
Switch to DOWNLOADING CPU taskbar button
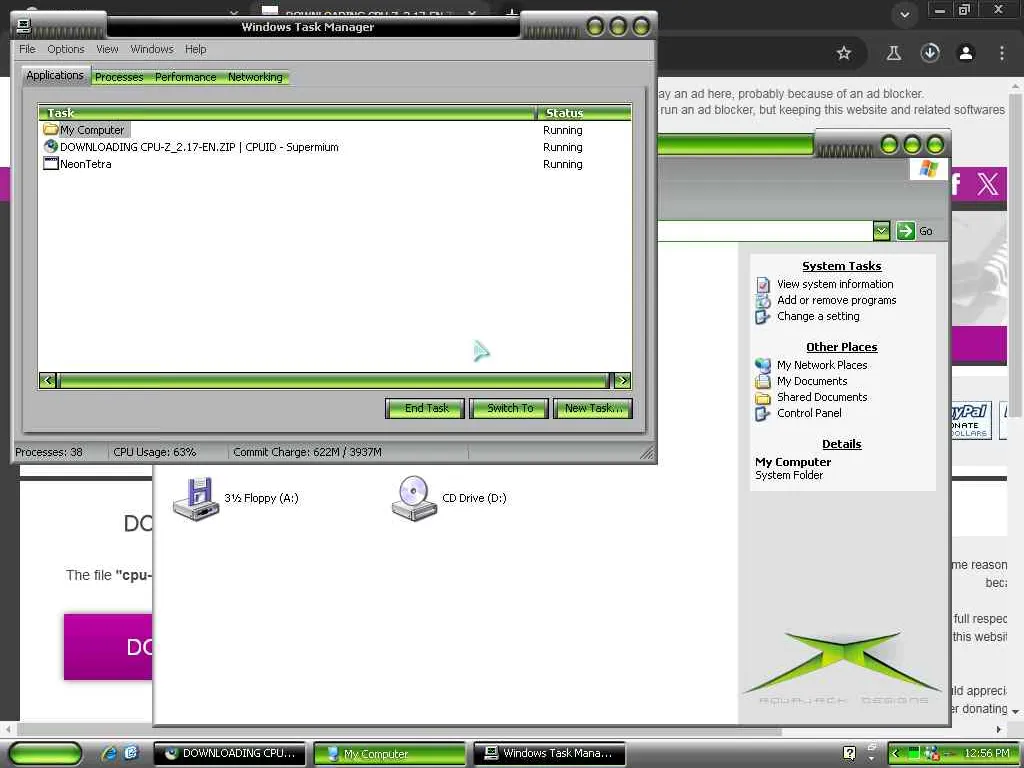pos(229,753)
